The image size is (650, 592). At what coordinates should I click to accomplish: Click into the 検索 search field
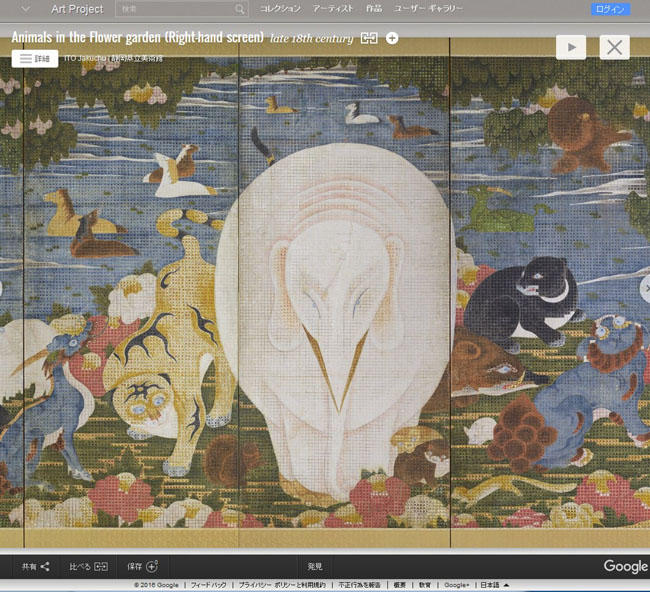click(x=175, y=9)
